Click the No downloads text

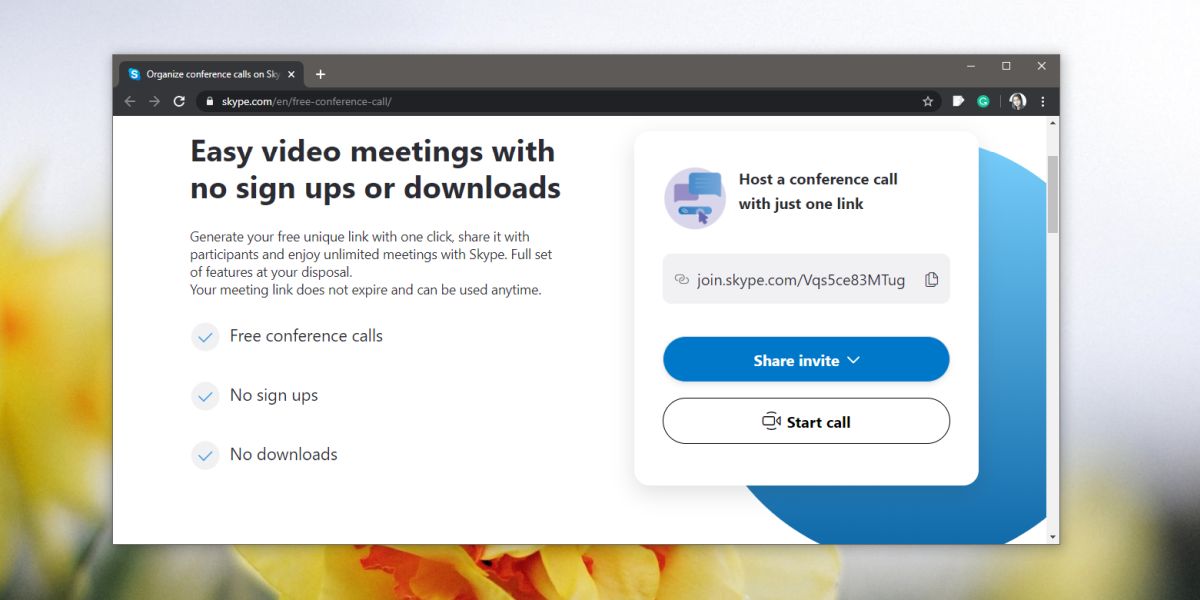point(284,454)
